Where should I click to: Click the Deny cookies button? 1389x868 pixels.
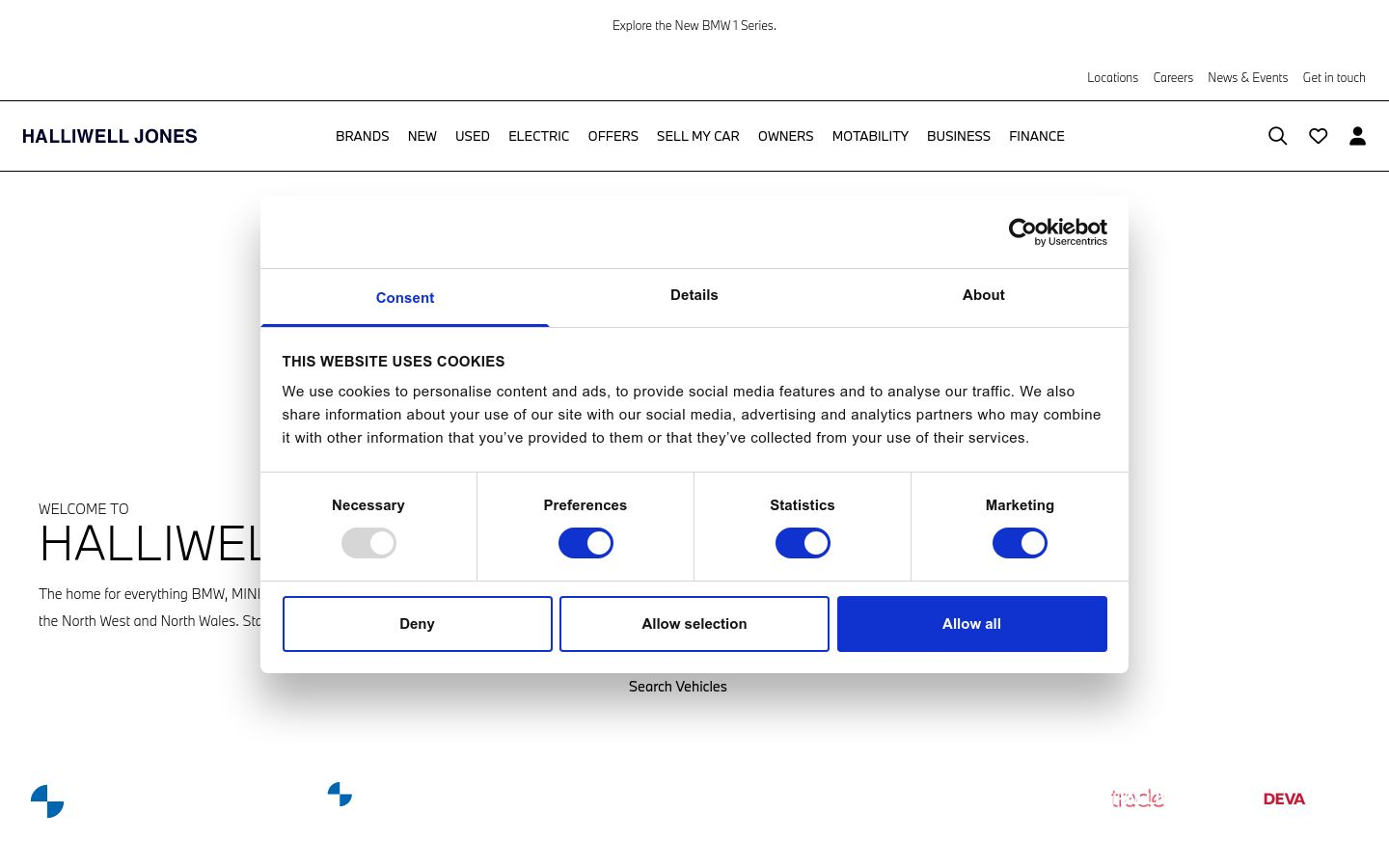pyautogui.click(x=418, y=624)
